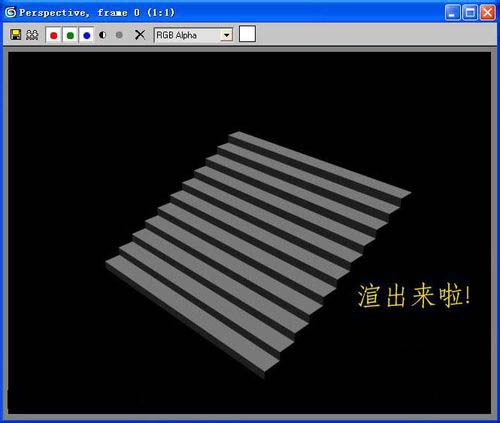Screen dimensions: 500x423
Task: Toggle the blue channel display
Action: [87, 35]
